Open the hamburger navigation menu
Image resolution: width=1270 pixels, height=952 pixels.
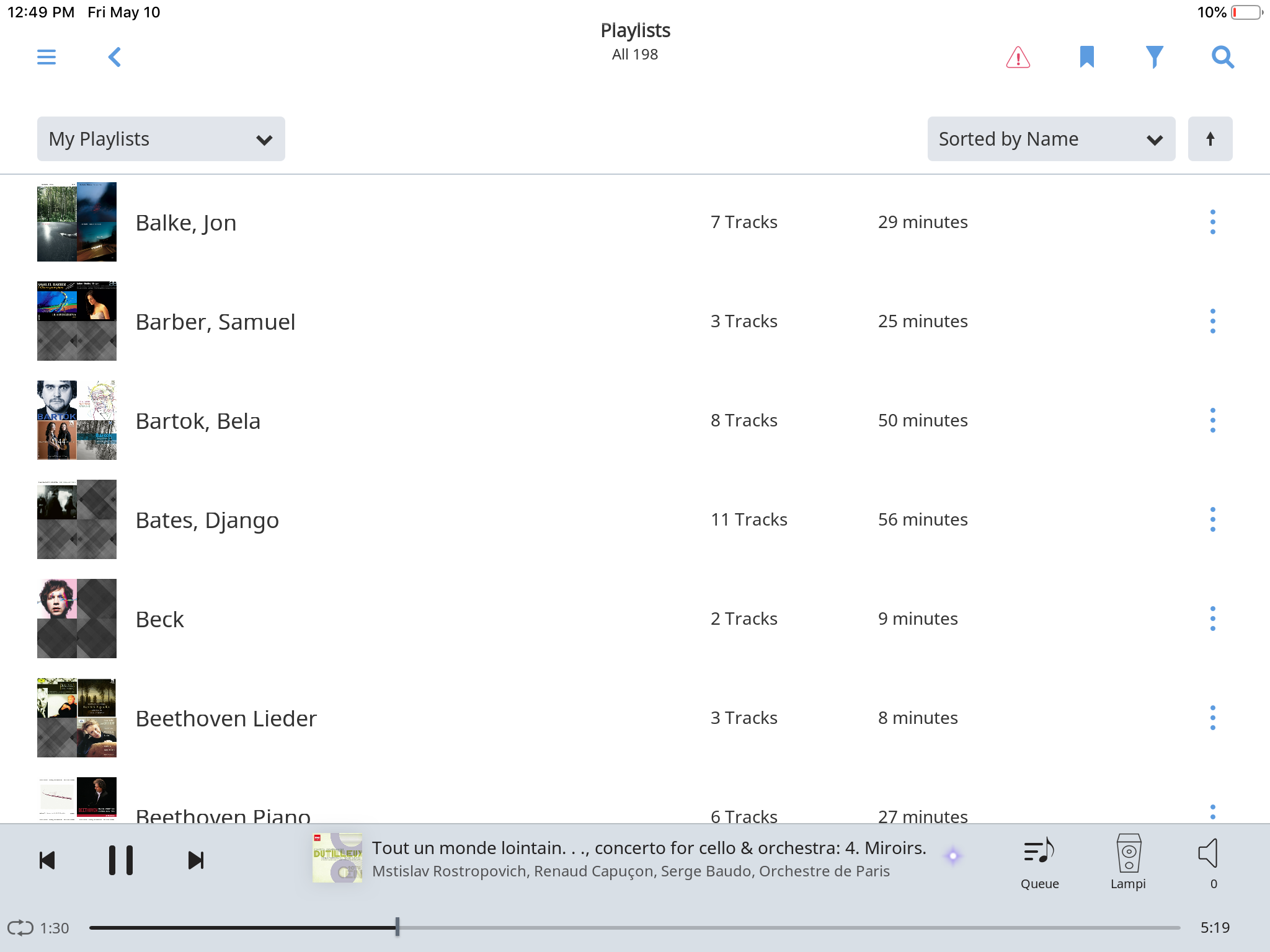coord(47,57)
